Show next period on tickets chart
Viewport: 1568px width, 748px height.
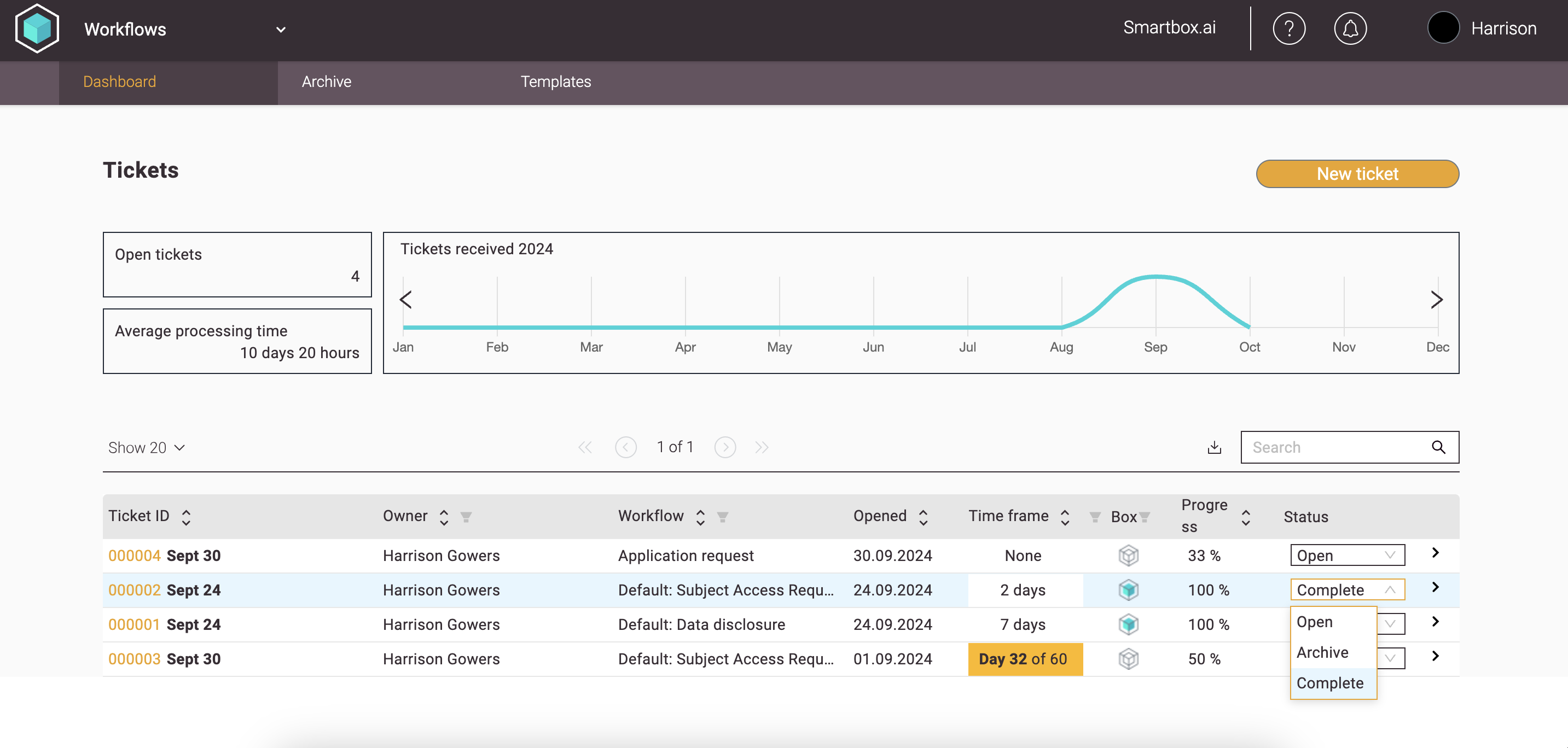(x=1437, y=299)
